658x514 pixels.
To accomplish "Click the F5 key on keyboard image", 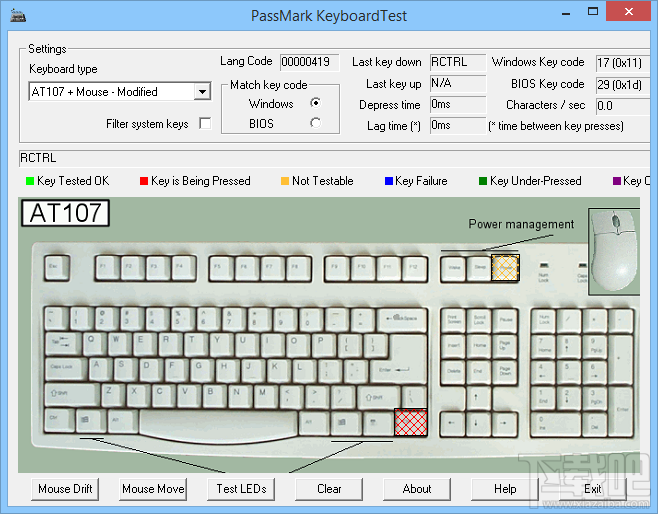I will coord(222,269).
